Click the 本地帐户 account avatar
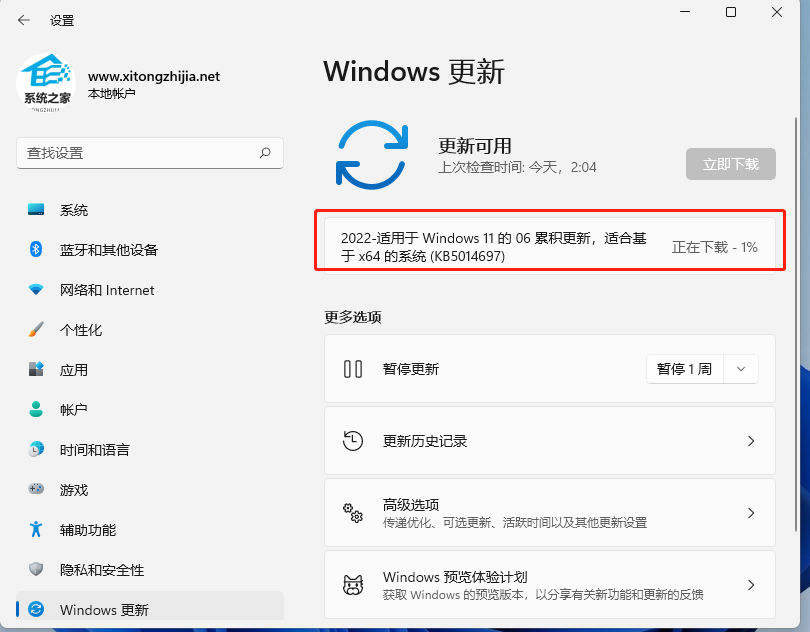Image resolution: width=810 pixels, height=632 pixels. click(46, 83)
